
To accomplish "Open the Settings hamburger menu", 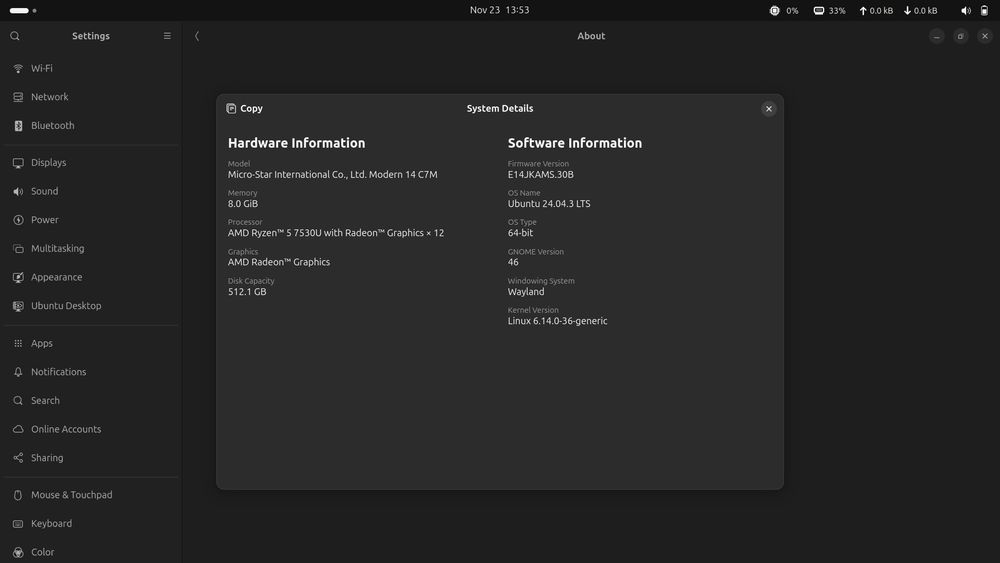I will point(167,36).
